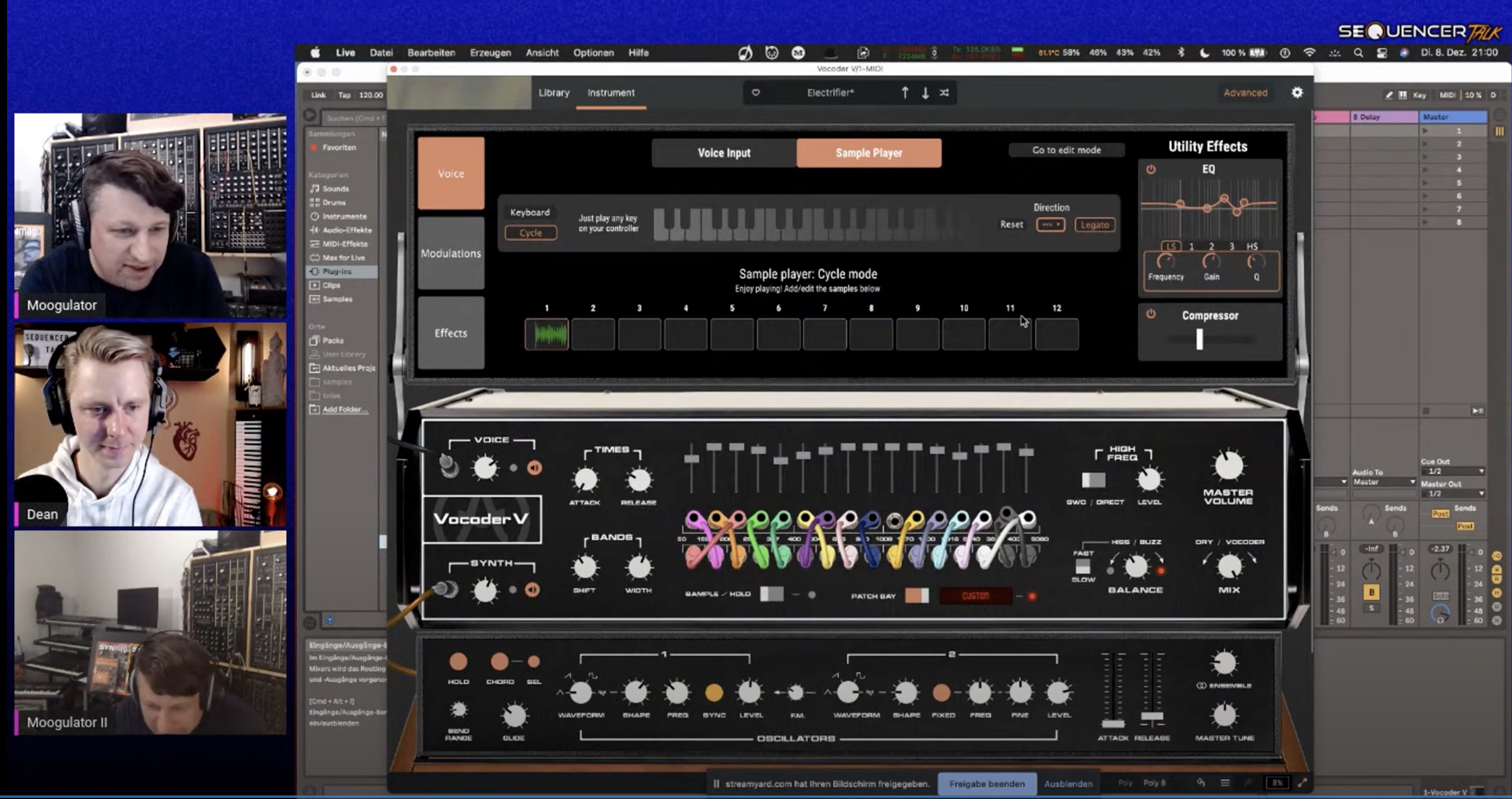Select the Sounds category in Live browser
The width and height of the screenshot is (1512, 799).
336,188
